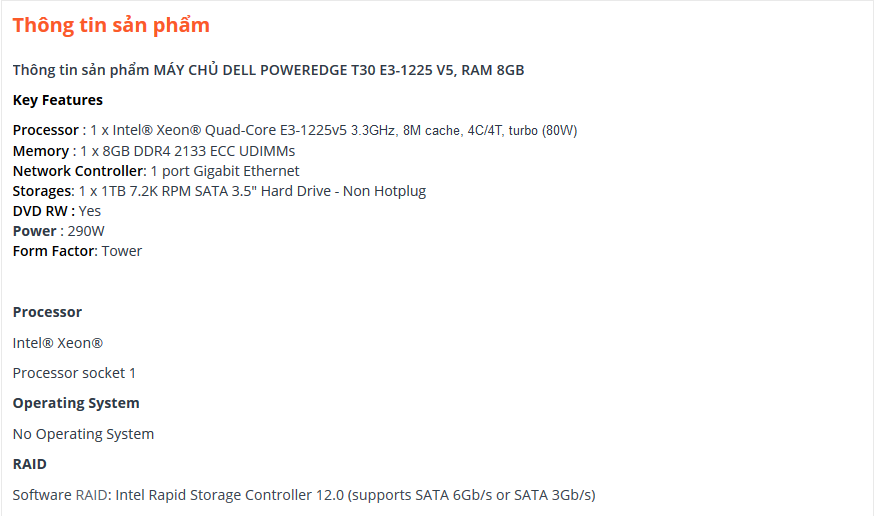This screenshot has height=516, width=874.
Task: Click the 'Form Factor: Tower' line
Action: (77, 251)
